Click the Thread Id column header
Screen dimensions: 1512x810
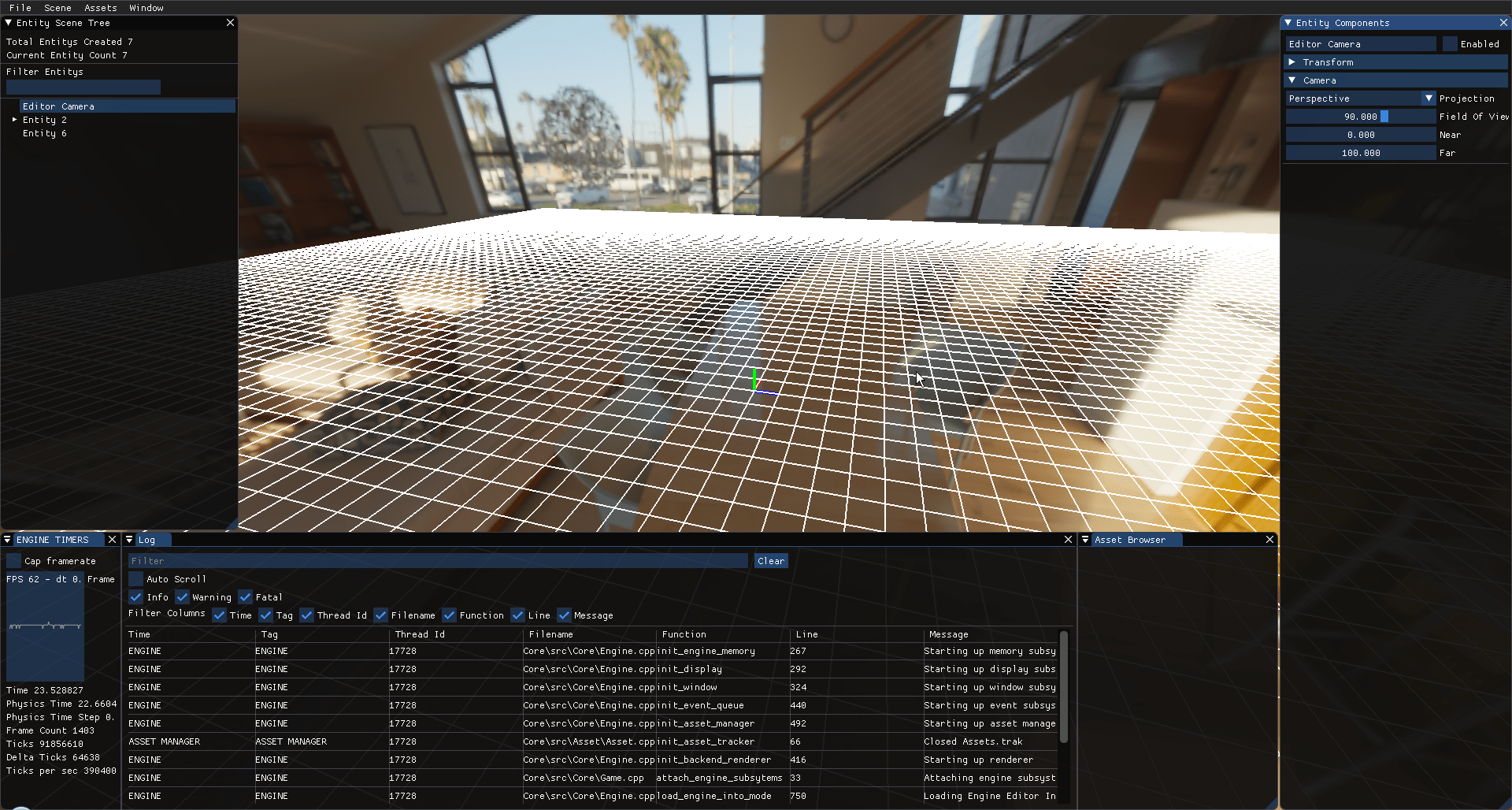(x=420, y=634)
